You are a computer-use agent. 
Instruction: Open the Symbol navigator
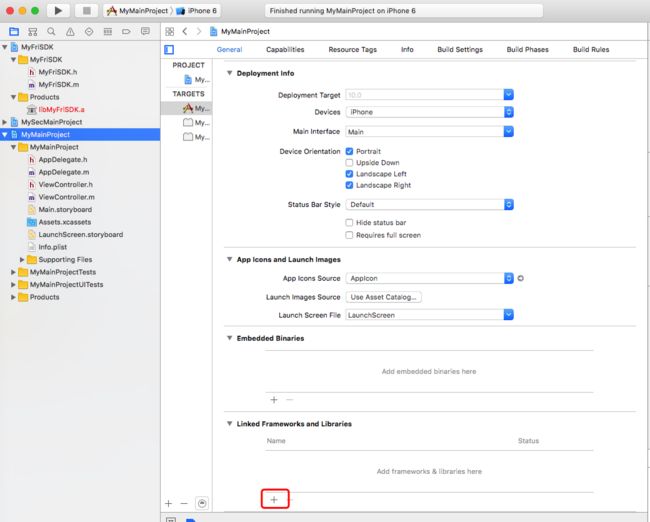pos(33,32)
